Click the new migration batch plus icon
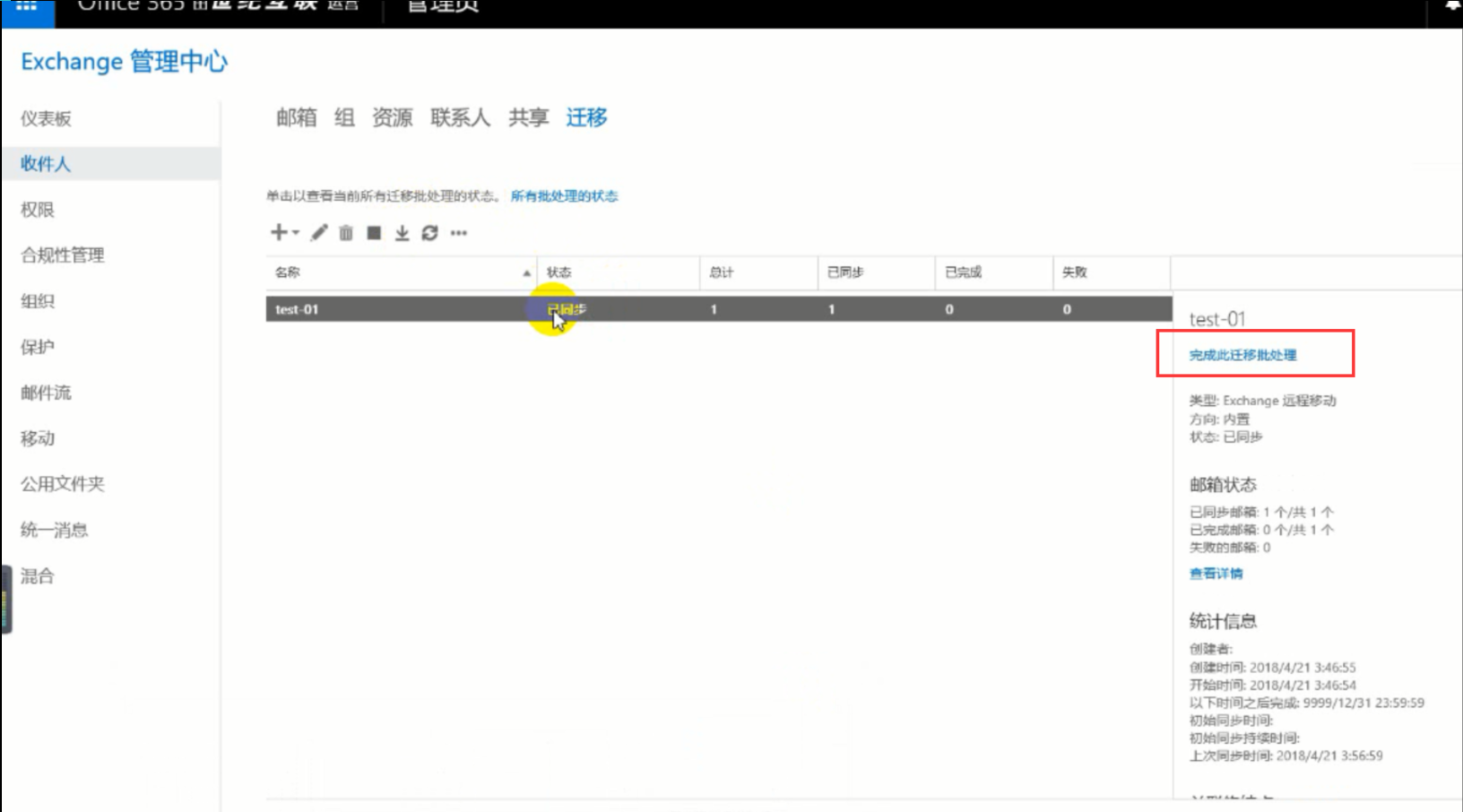This screenshot has height=812, width=1463. 279,233
